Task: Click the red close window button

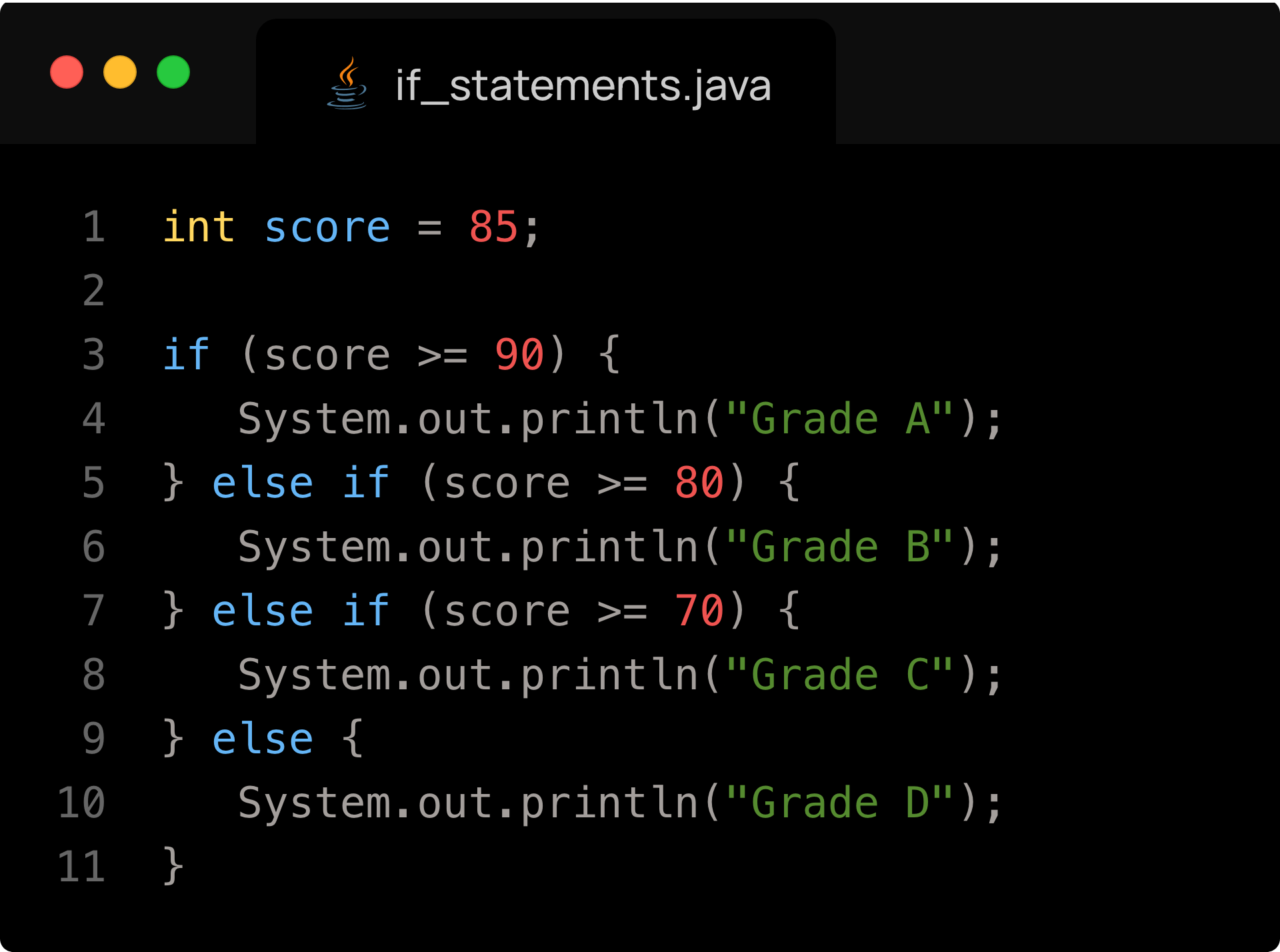Action: [x=67, y=72]
